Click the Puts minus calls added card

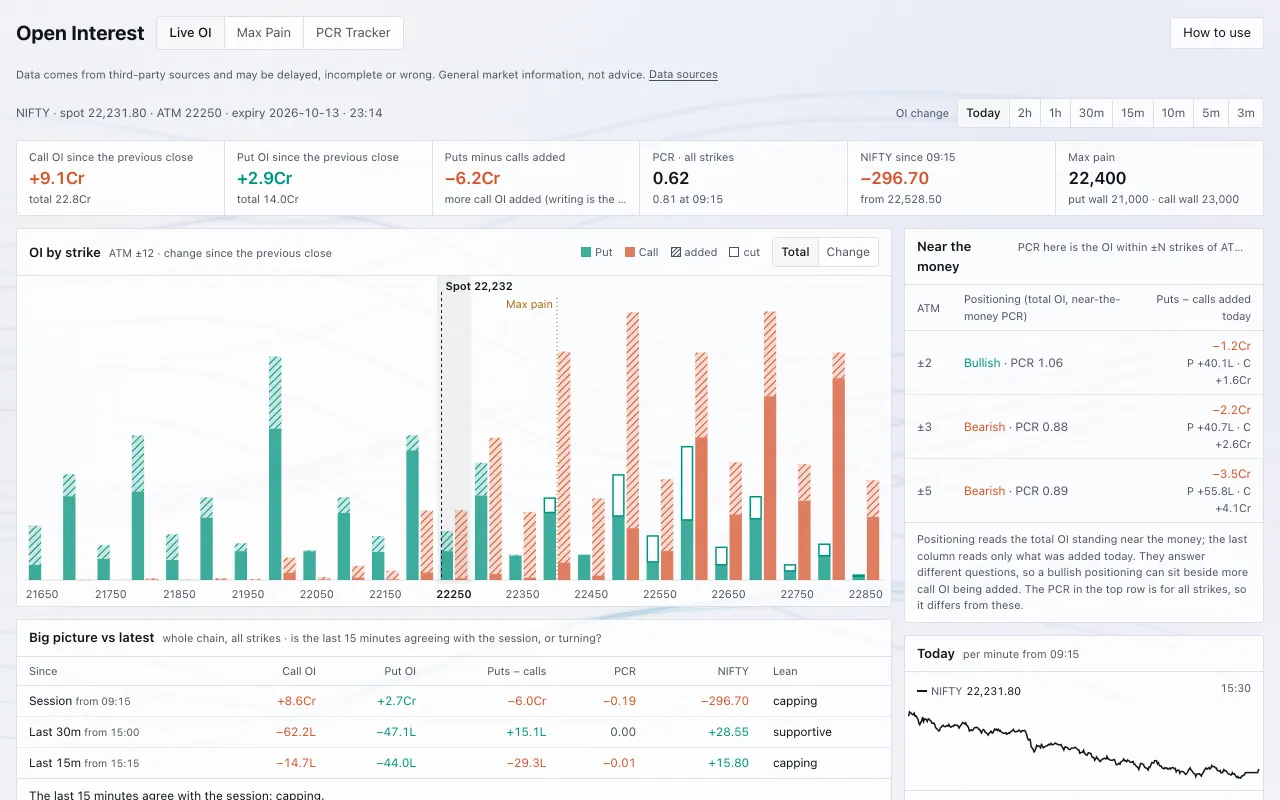[536, 178]
